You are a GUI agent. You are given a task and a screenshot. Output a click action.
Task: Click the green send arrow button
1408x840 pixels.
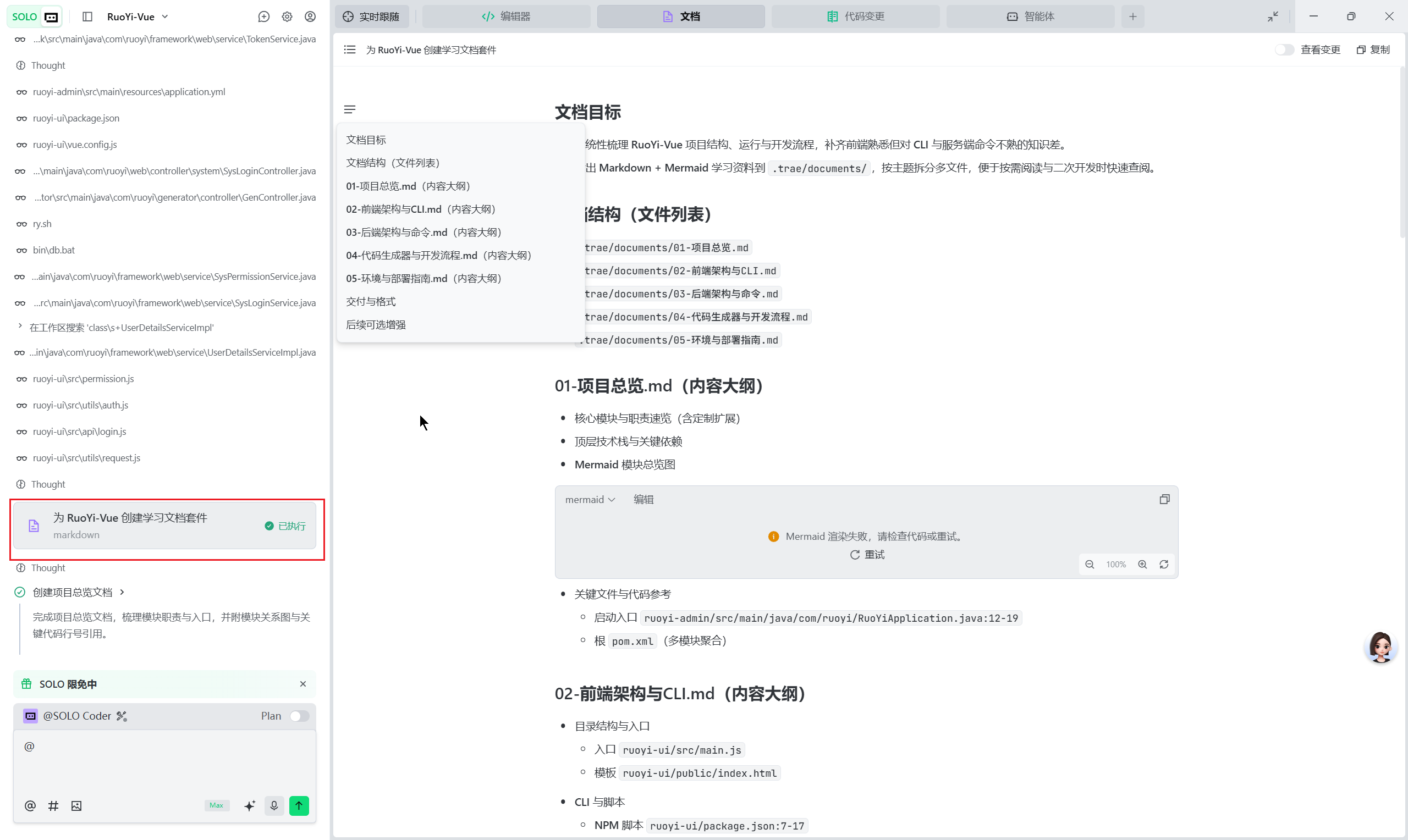(299, 805)
